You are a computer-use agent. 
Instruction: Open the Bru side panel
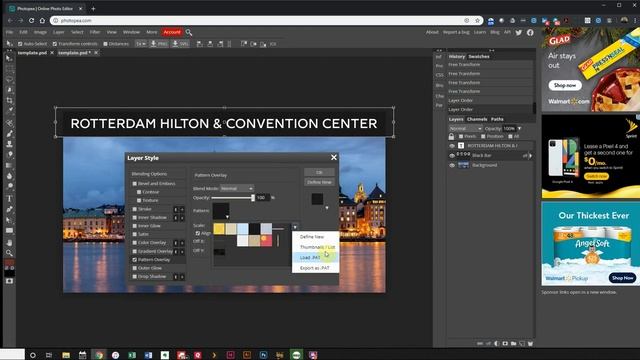[439, 85]
